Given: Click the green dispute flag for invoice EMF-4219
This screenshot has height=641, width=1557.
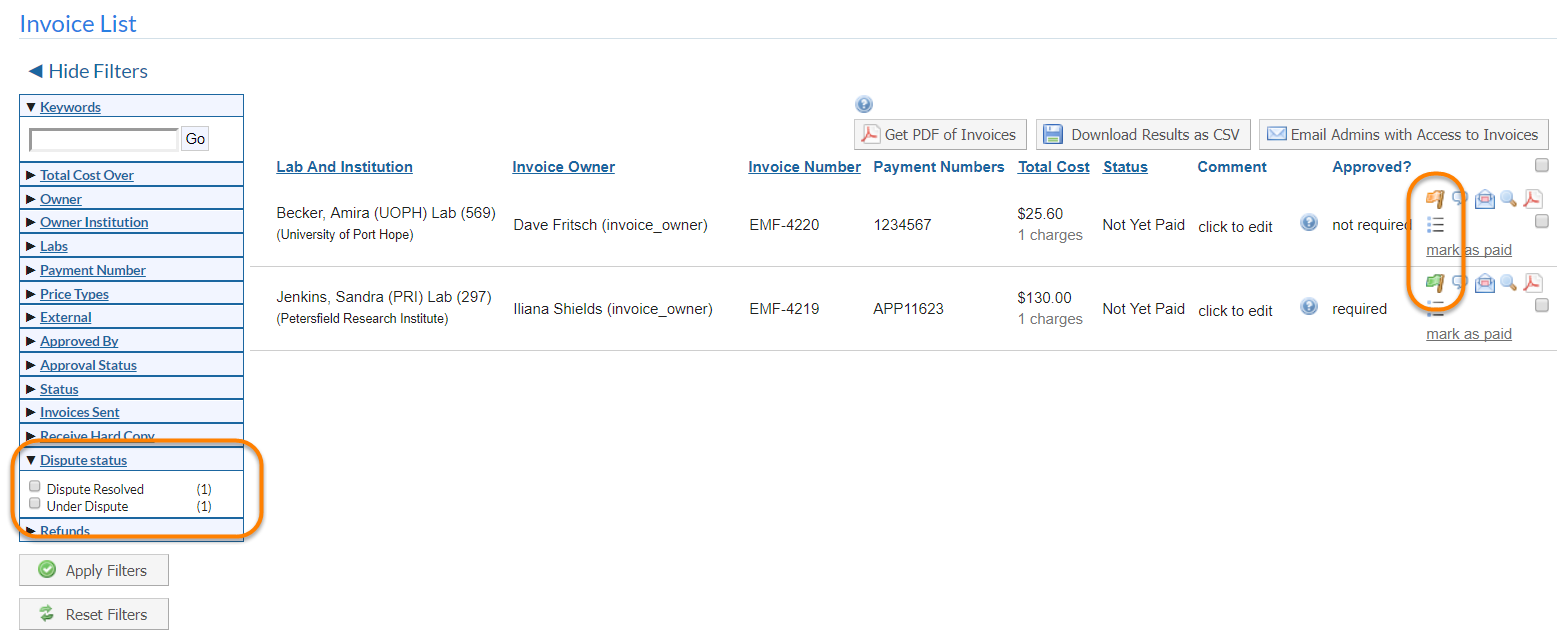Looking at the screenshot, I should point(1435,283).
